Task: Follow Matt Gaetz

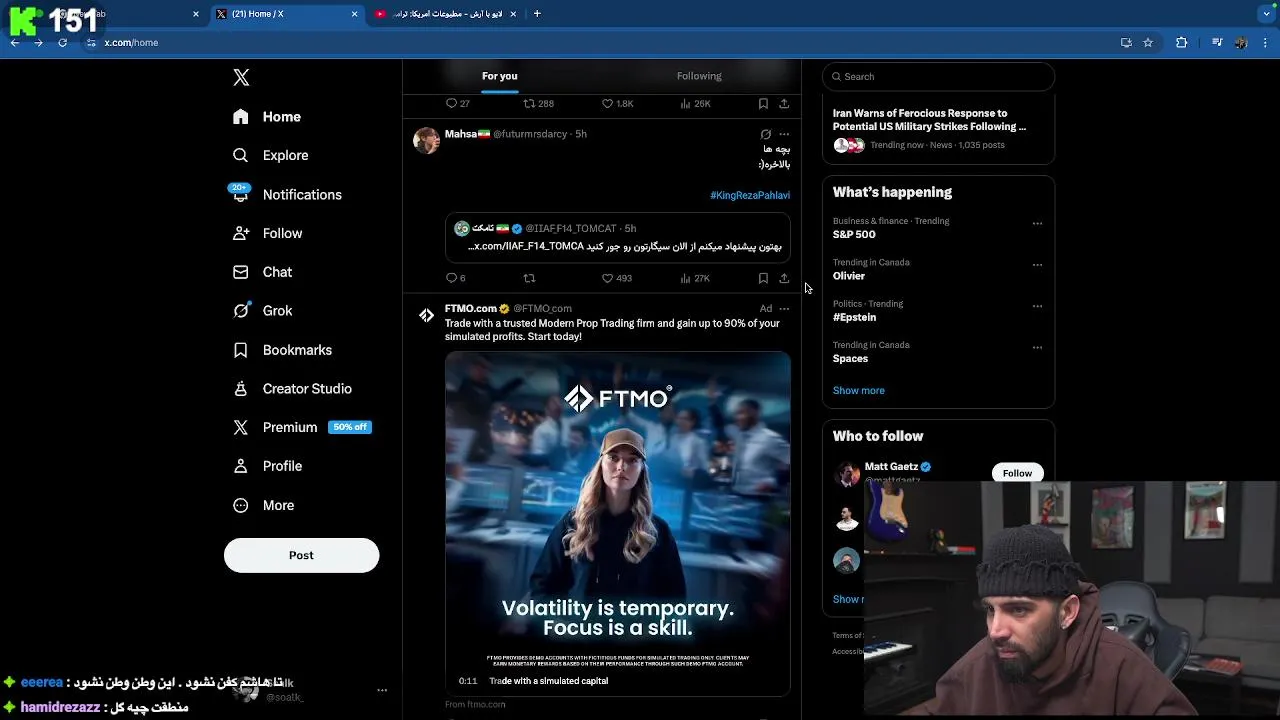Action: [1017, 473]
